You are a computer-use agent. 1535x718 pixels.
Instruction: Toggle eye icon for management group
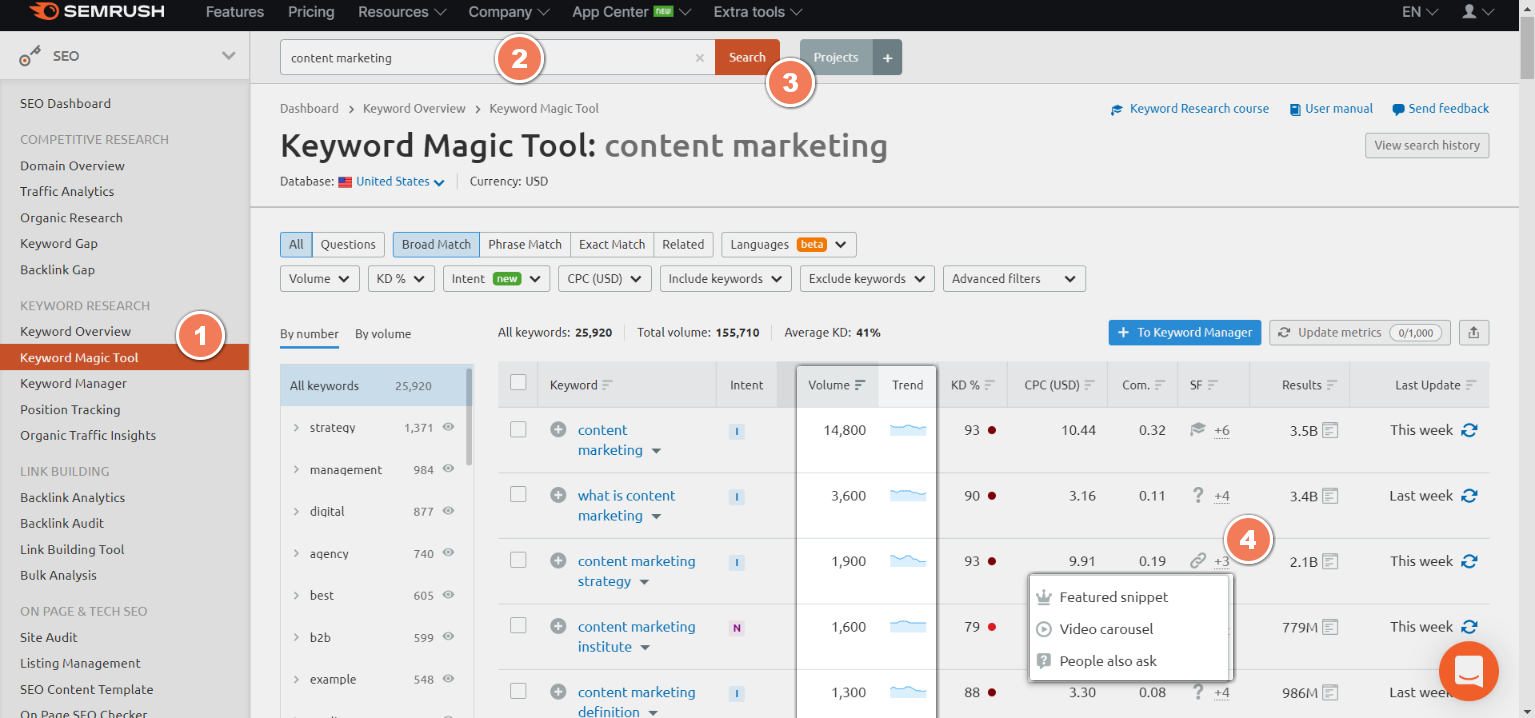[449, 469]
